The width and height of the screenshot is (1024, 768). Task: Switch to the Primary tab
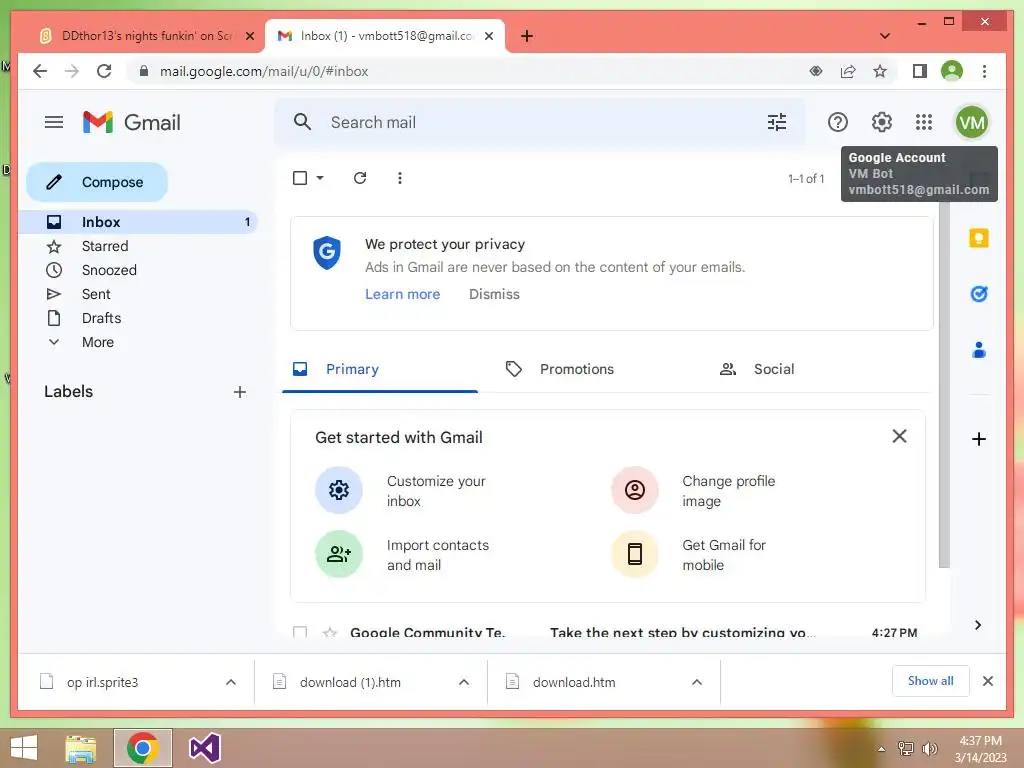(380, 369)
